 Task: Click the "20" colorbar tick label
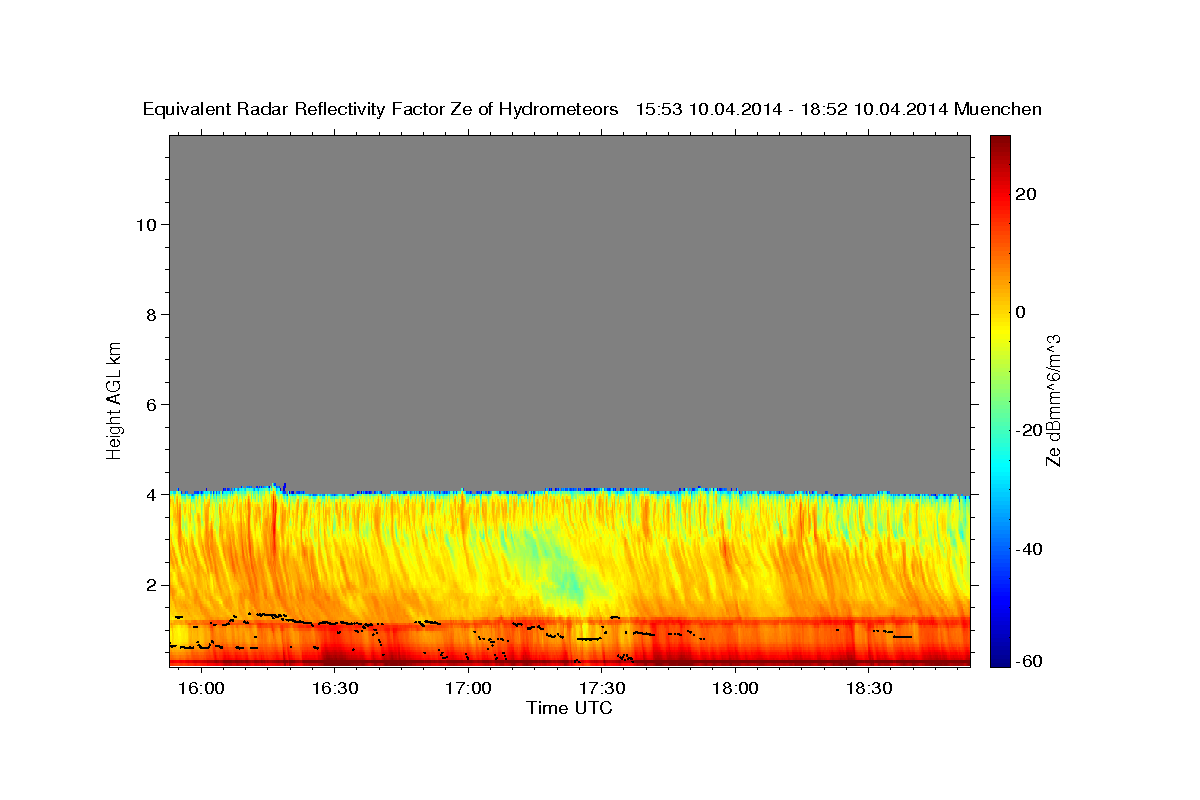point(1026,194)
